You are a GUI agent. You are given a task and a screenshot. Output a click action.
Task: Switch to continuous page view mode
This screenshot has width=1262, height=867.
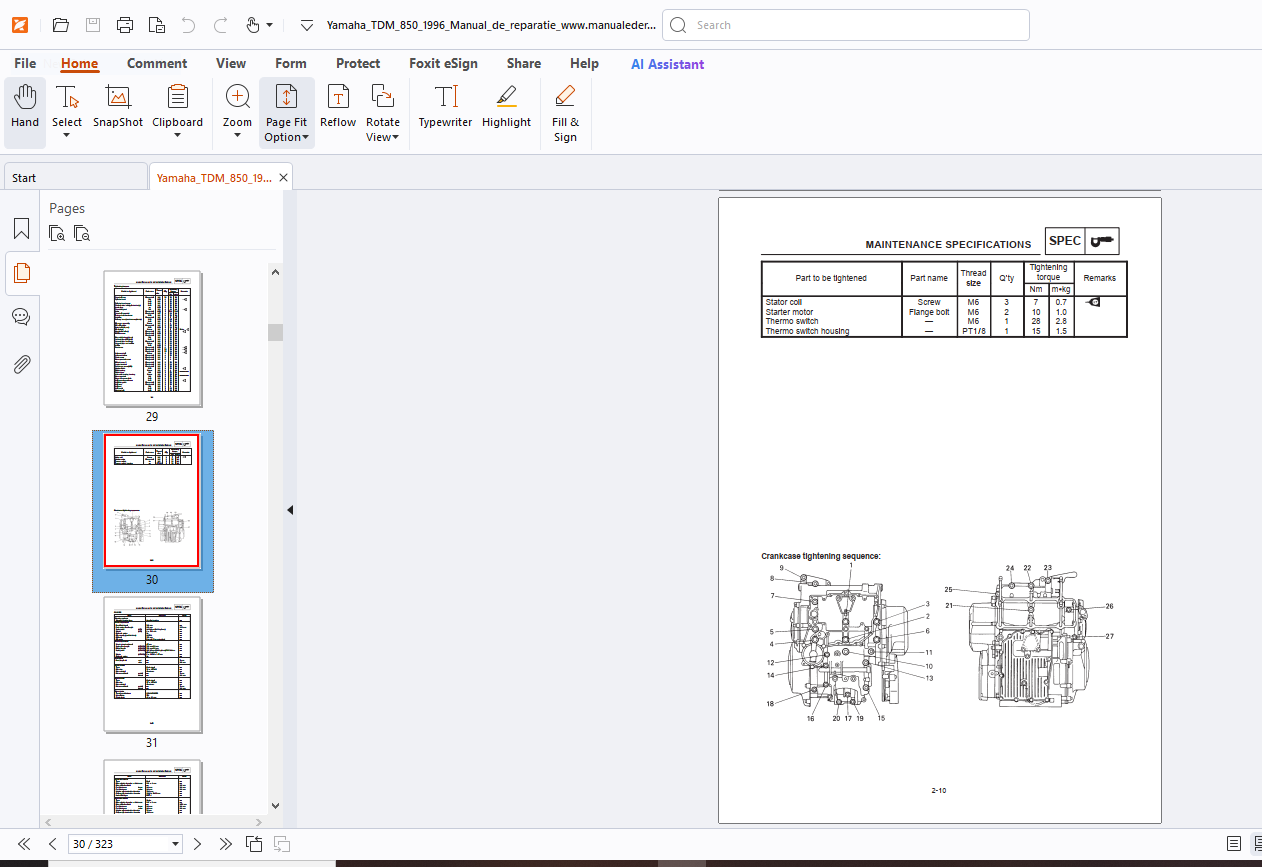1257,844
